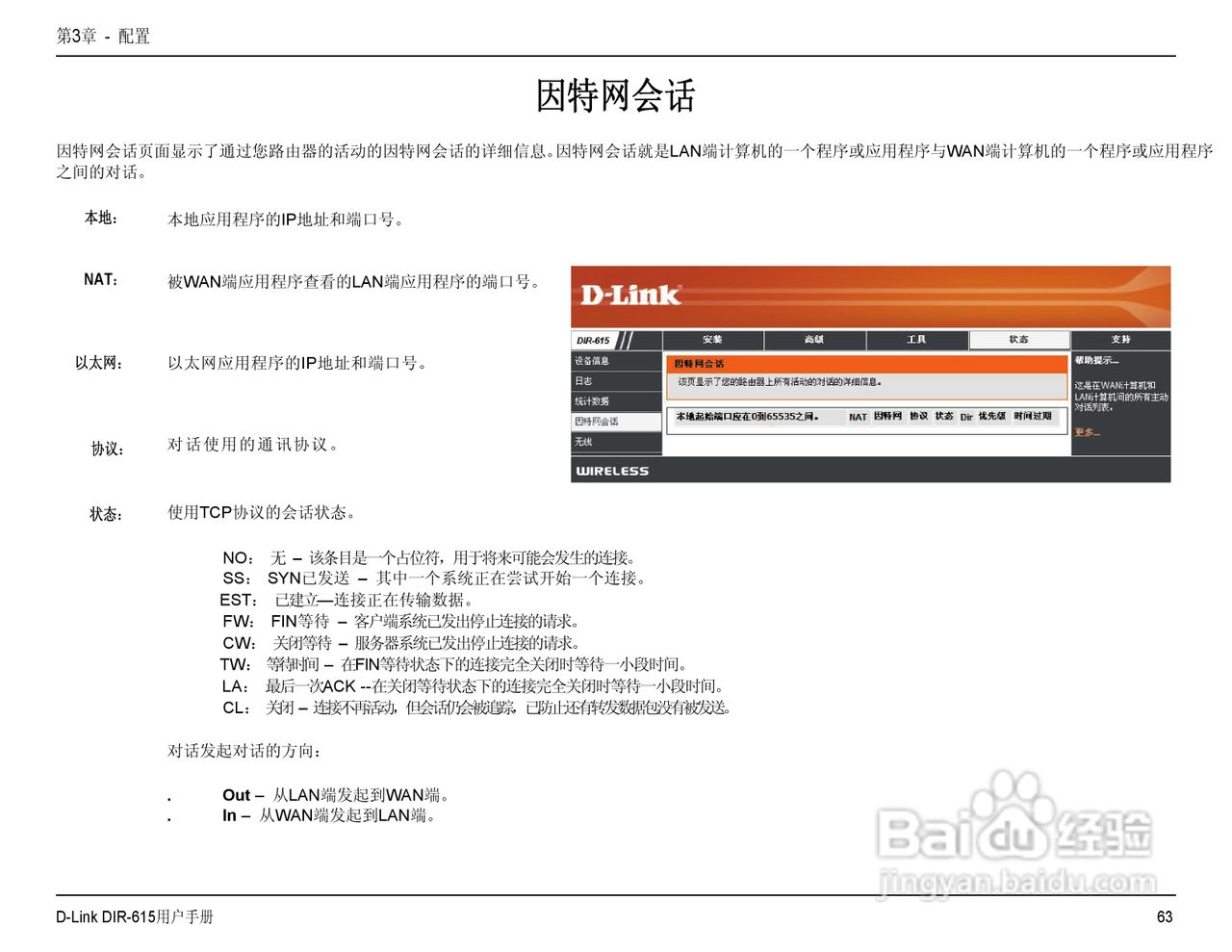
Task: Click the NAT column header in the session table
Action: click(x=858, y=417)
